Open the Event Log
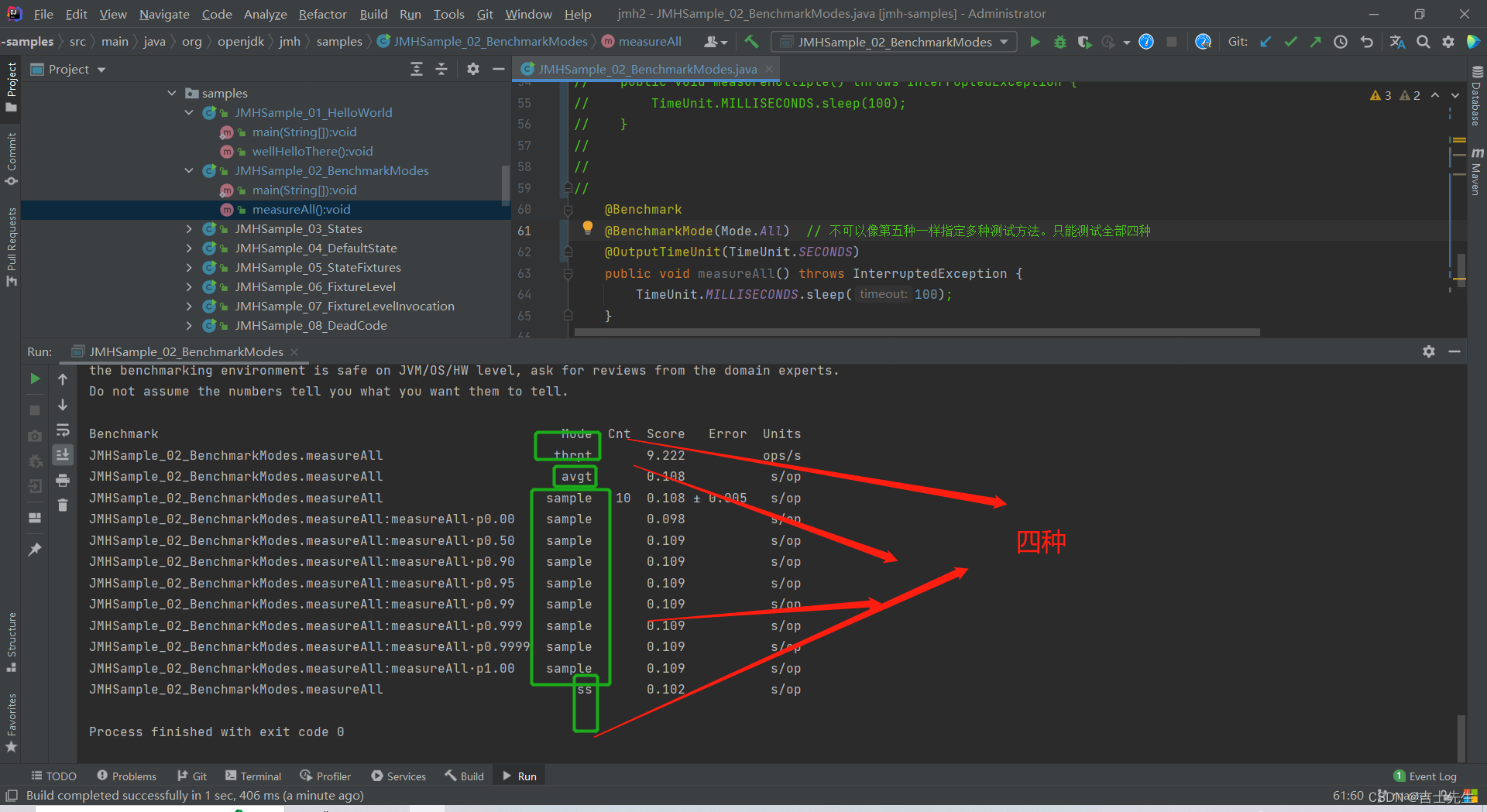This screenshot has width=1487, height=812. point(1425,776)
